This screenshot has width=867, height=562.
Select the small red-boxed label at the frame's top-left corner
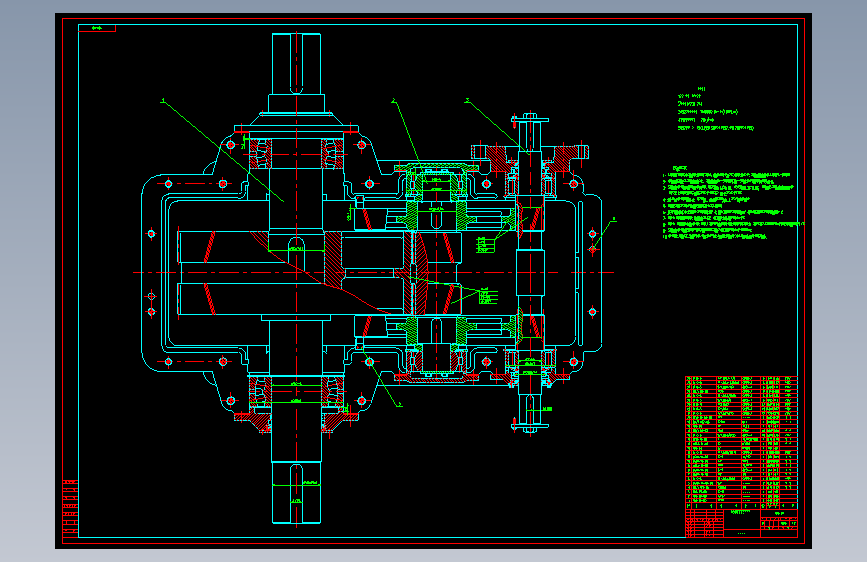click(x=97, y=28)
